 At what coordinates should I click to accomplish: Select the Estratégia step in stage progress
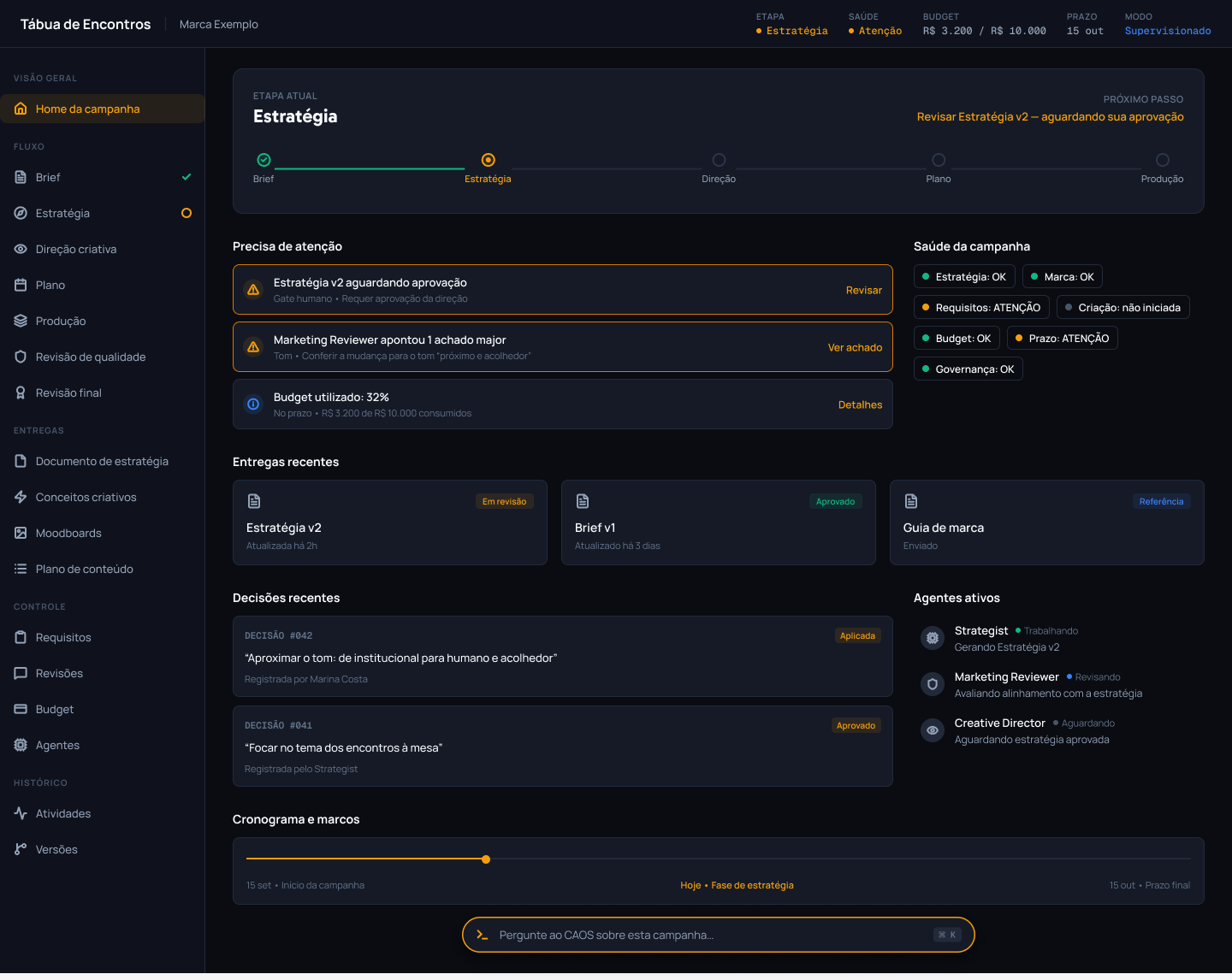[488, 168]
